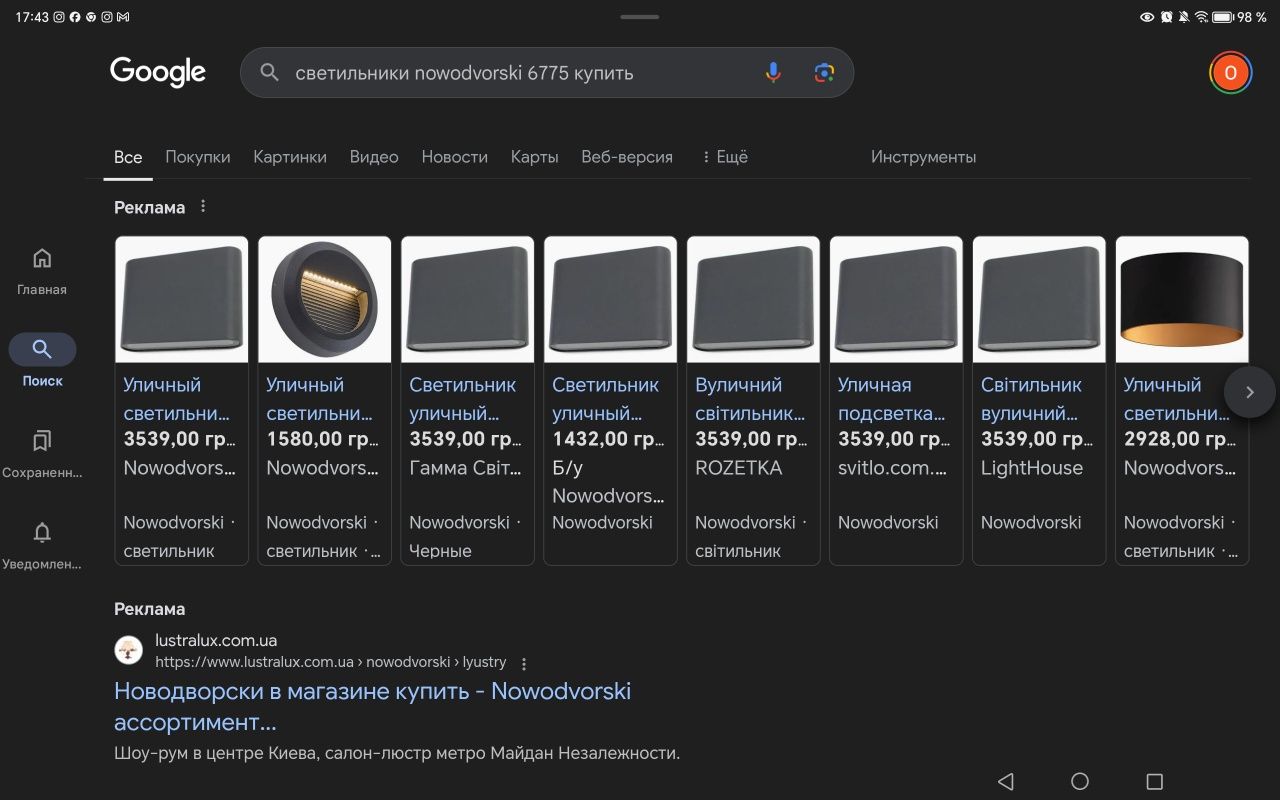Open the account avatar menu

point(1230,73)
